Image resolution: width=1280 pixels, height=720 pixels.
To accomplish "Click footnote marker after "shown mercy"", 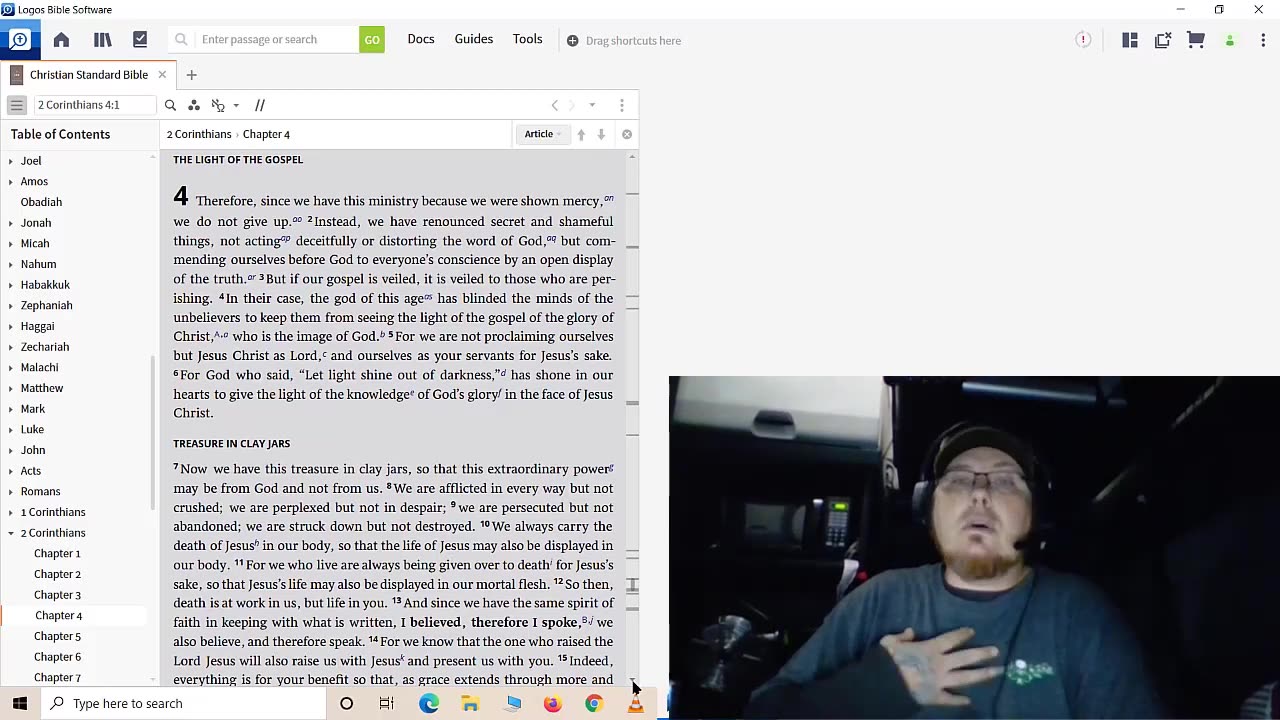I will pos(609,198).
